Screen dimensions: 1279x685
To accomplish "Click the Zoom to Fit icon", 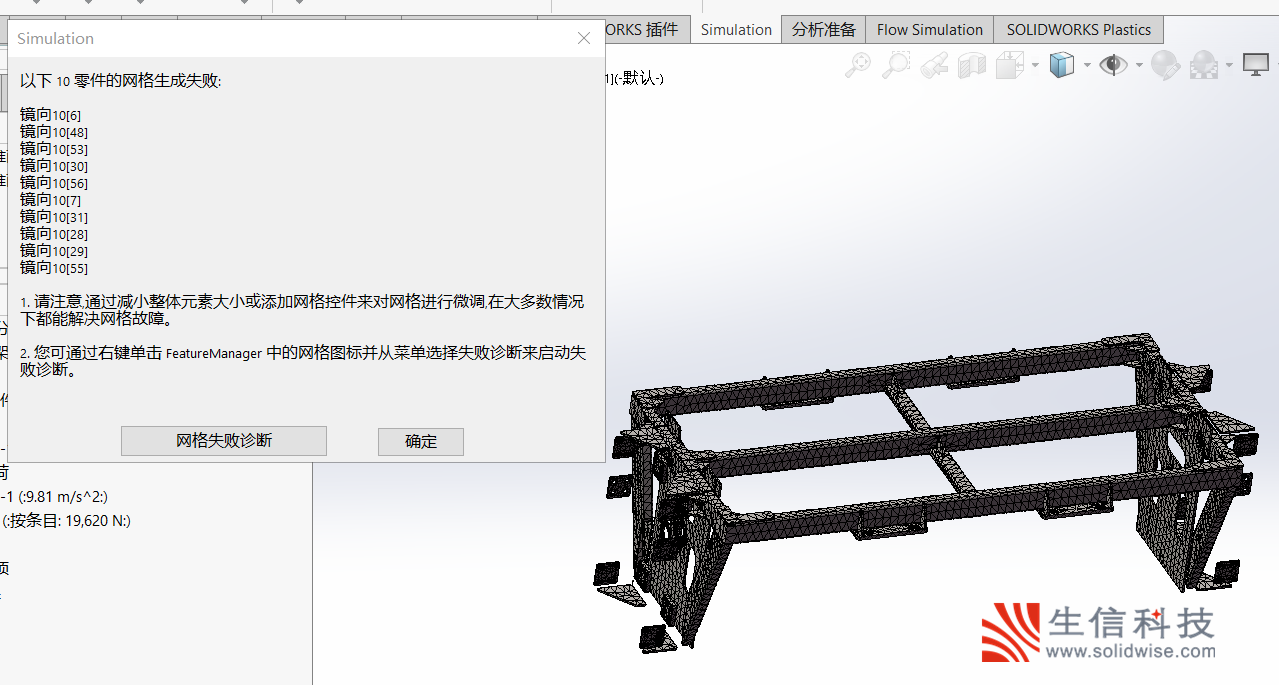I will [857, 66].
